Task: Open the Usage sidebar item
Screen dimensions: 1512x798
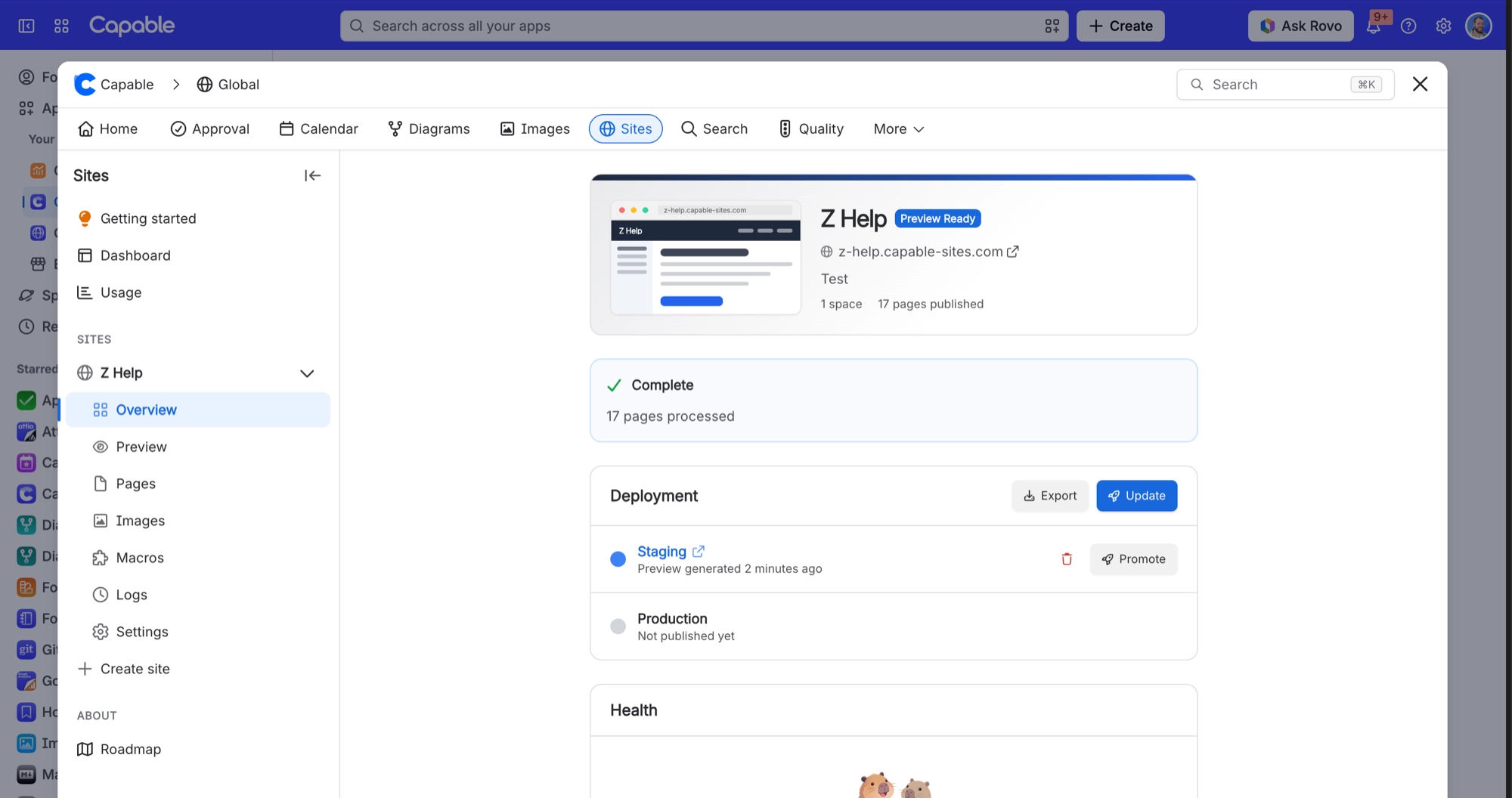Action: (197, 292)
